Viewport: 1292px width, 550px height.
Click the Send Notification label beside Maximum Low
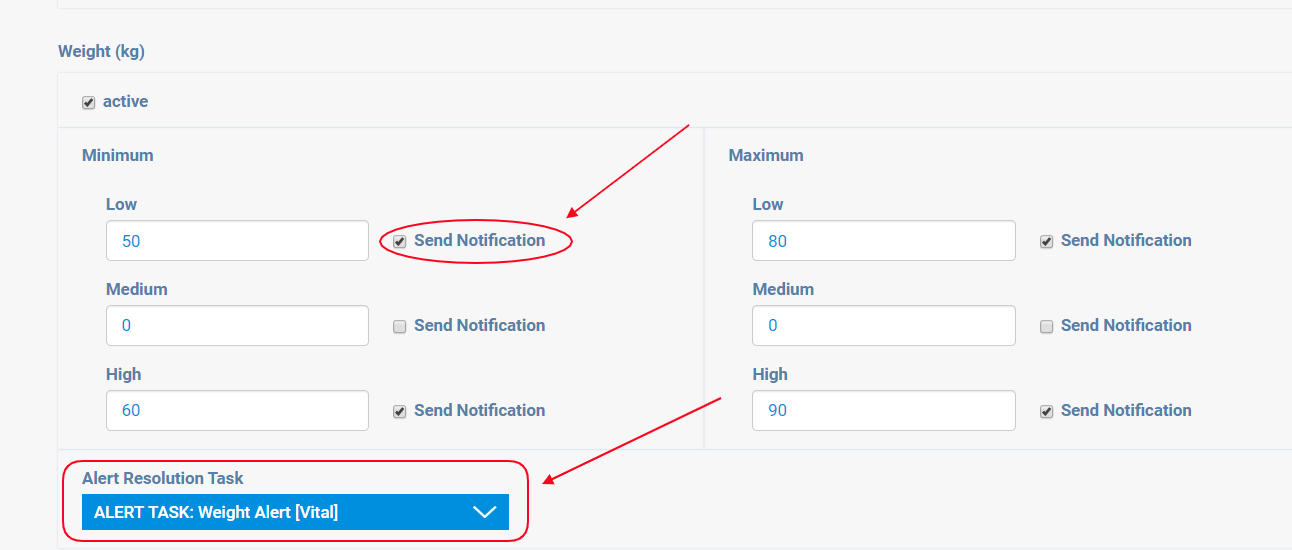1126,240
